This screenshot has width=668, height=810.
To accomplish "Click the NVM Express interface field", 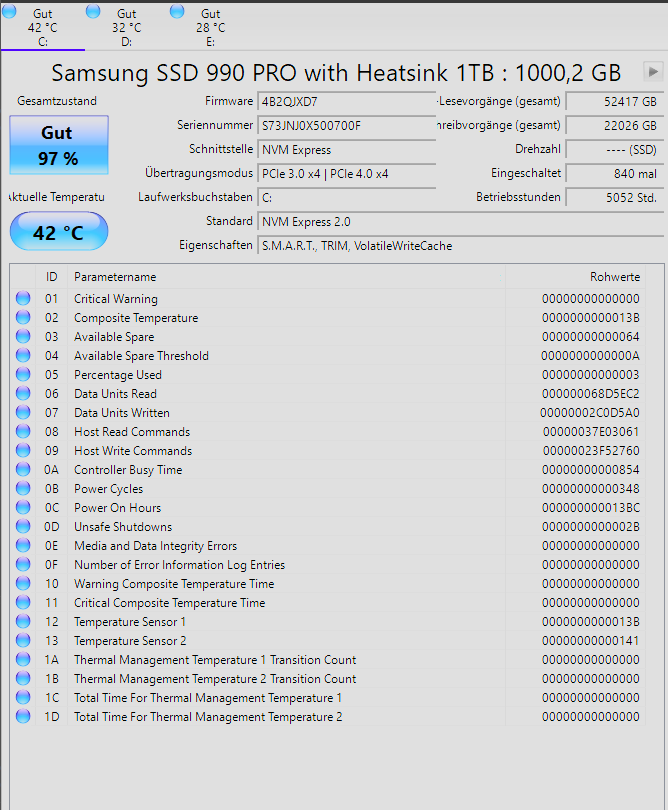I will click(346, 150).
